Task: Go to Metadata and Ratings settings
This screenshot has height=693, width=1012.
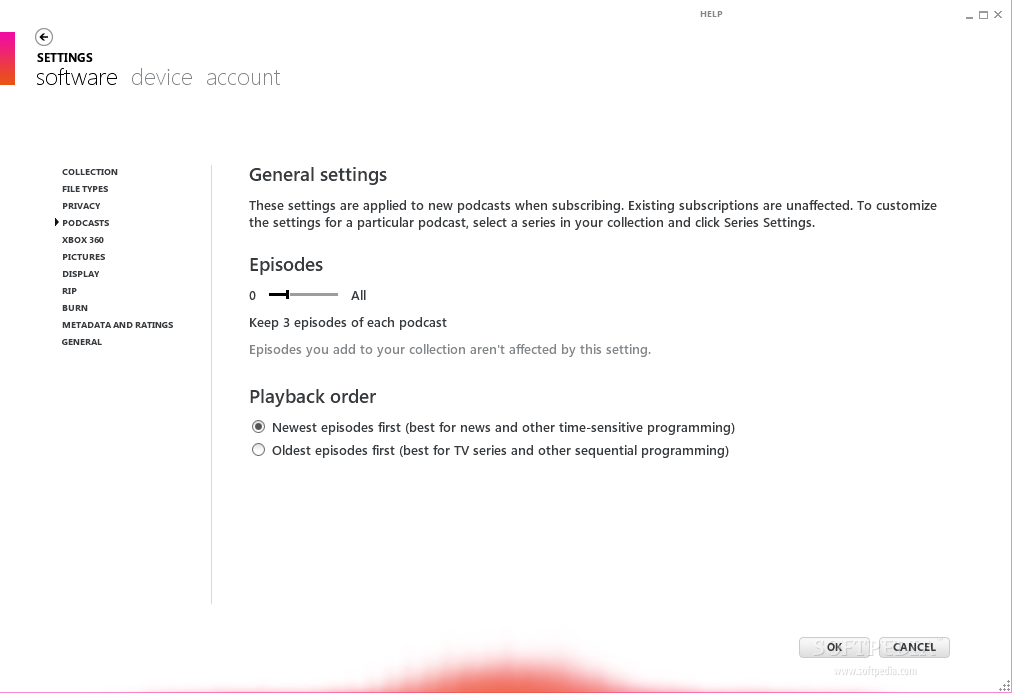Action: (x=117, y=325)
